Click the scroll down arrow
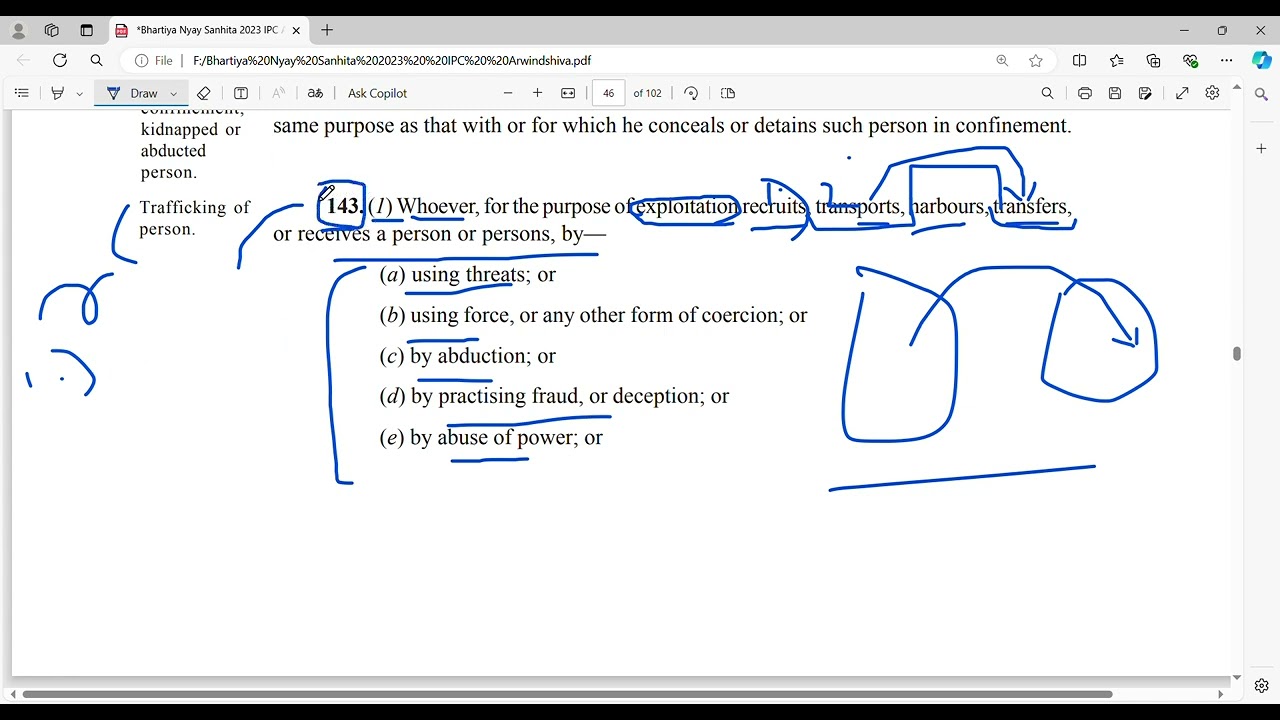This screenshot has height=720, width=1280. 1237,678
